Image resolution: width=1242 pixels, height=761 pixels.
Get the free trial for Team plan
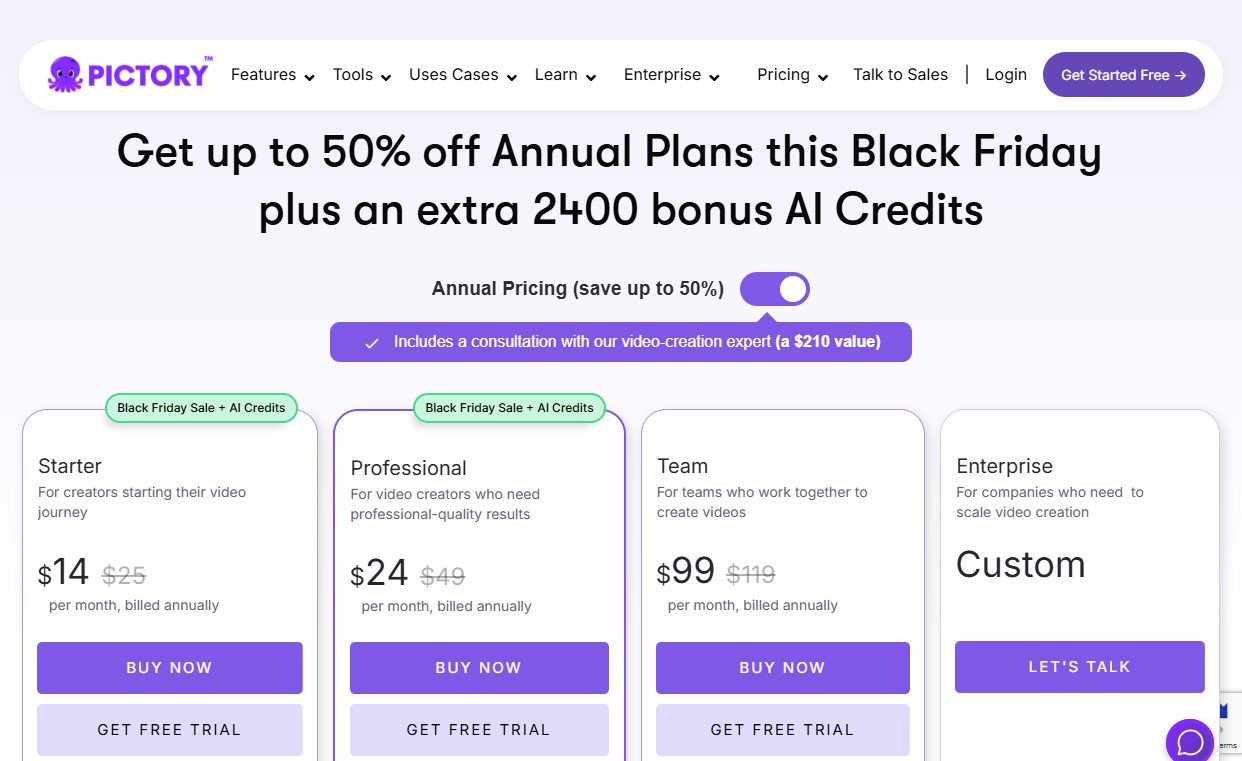(782, 730)
